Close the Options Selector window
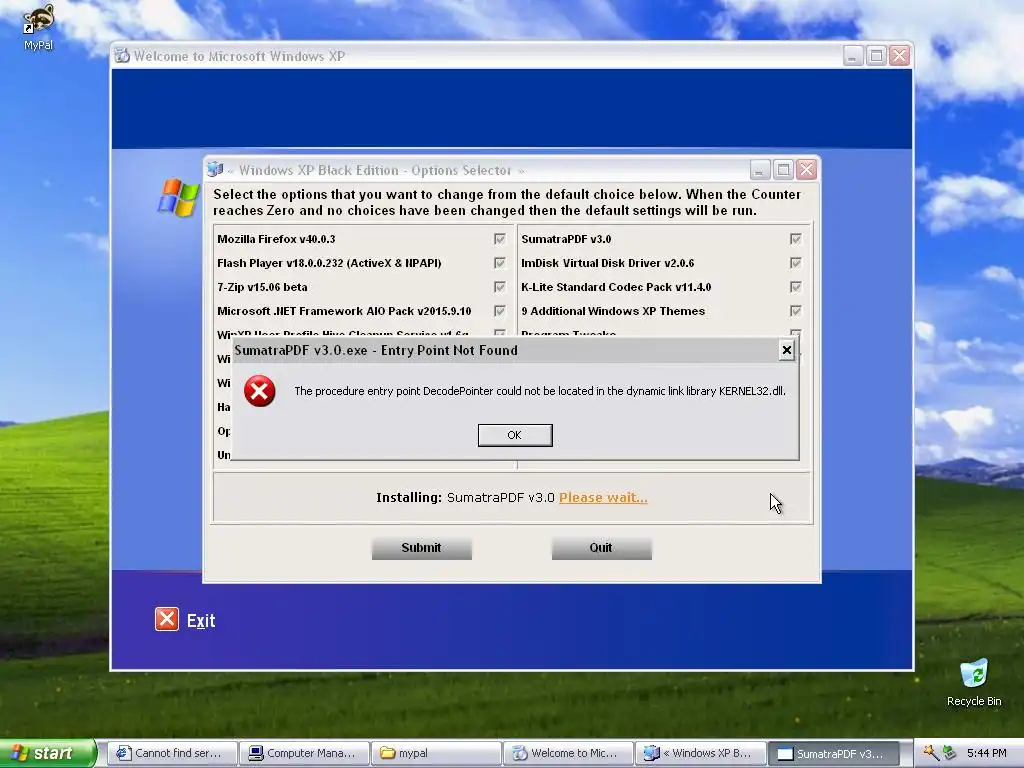 pyautogui.click(x=807, y=170)
